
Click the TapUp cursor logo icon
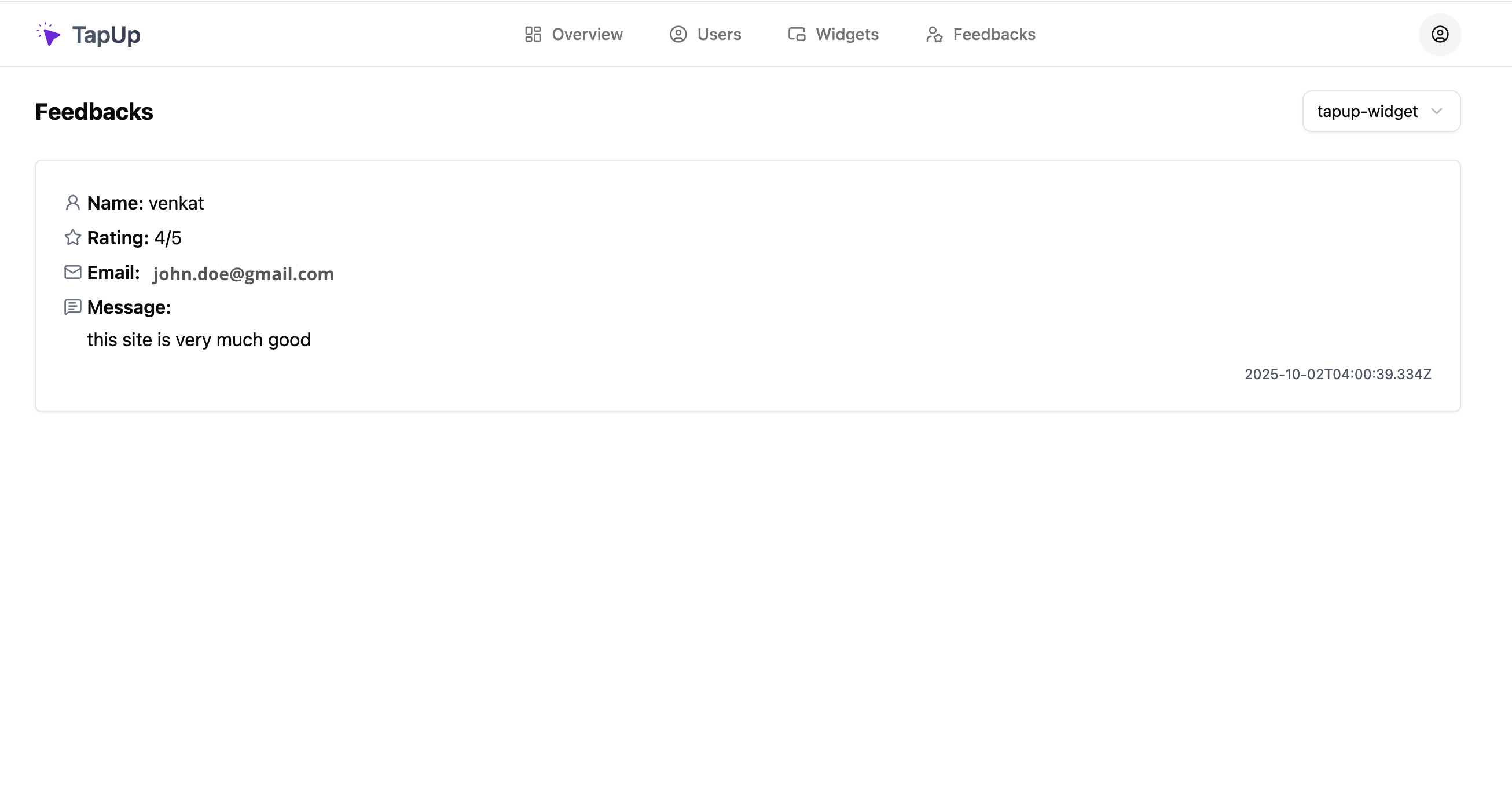pos(49,35)
